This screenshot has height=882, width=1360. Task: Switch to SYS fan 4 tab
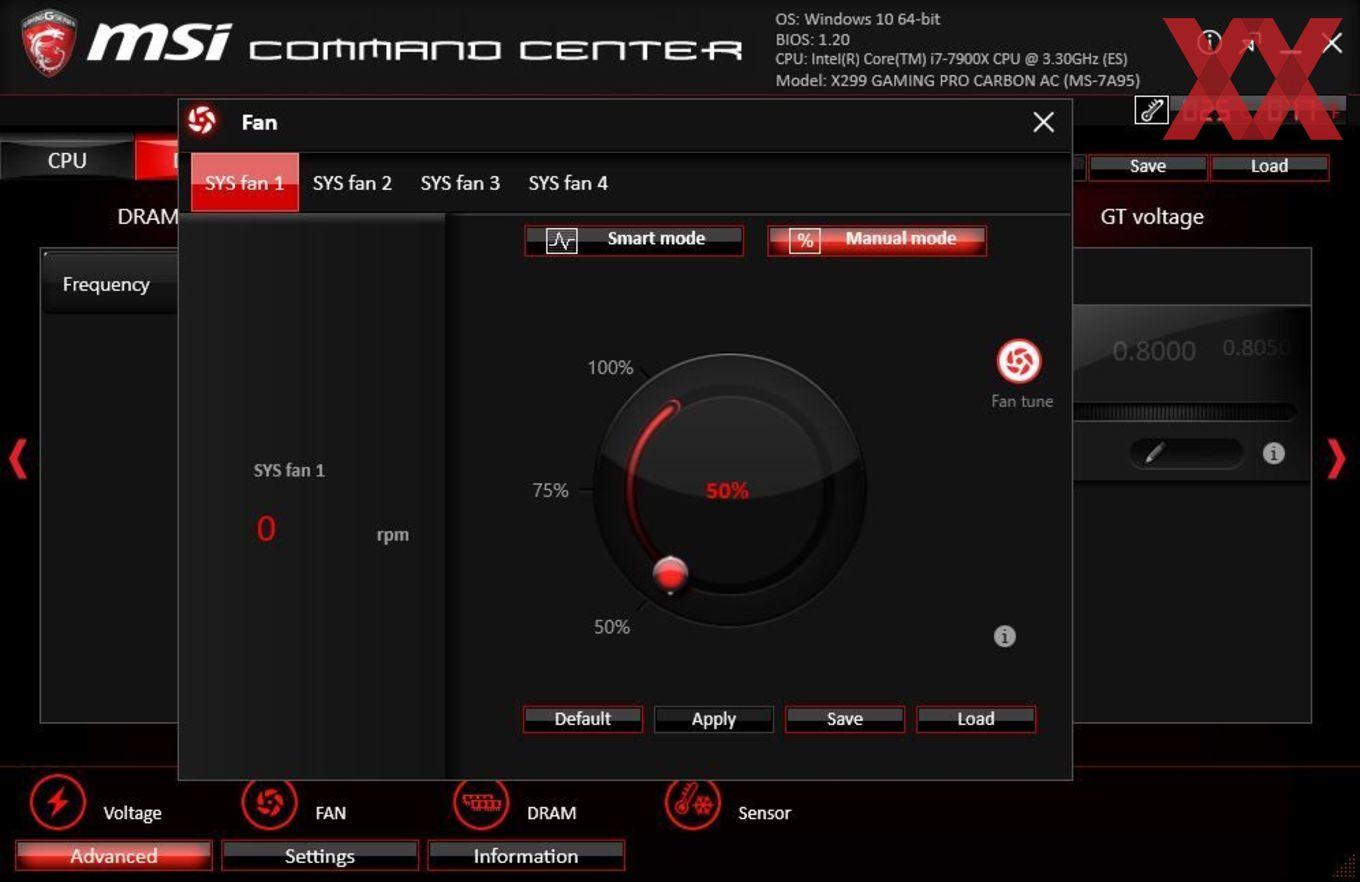568,183
